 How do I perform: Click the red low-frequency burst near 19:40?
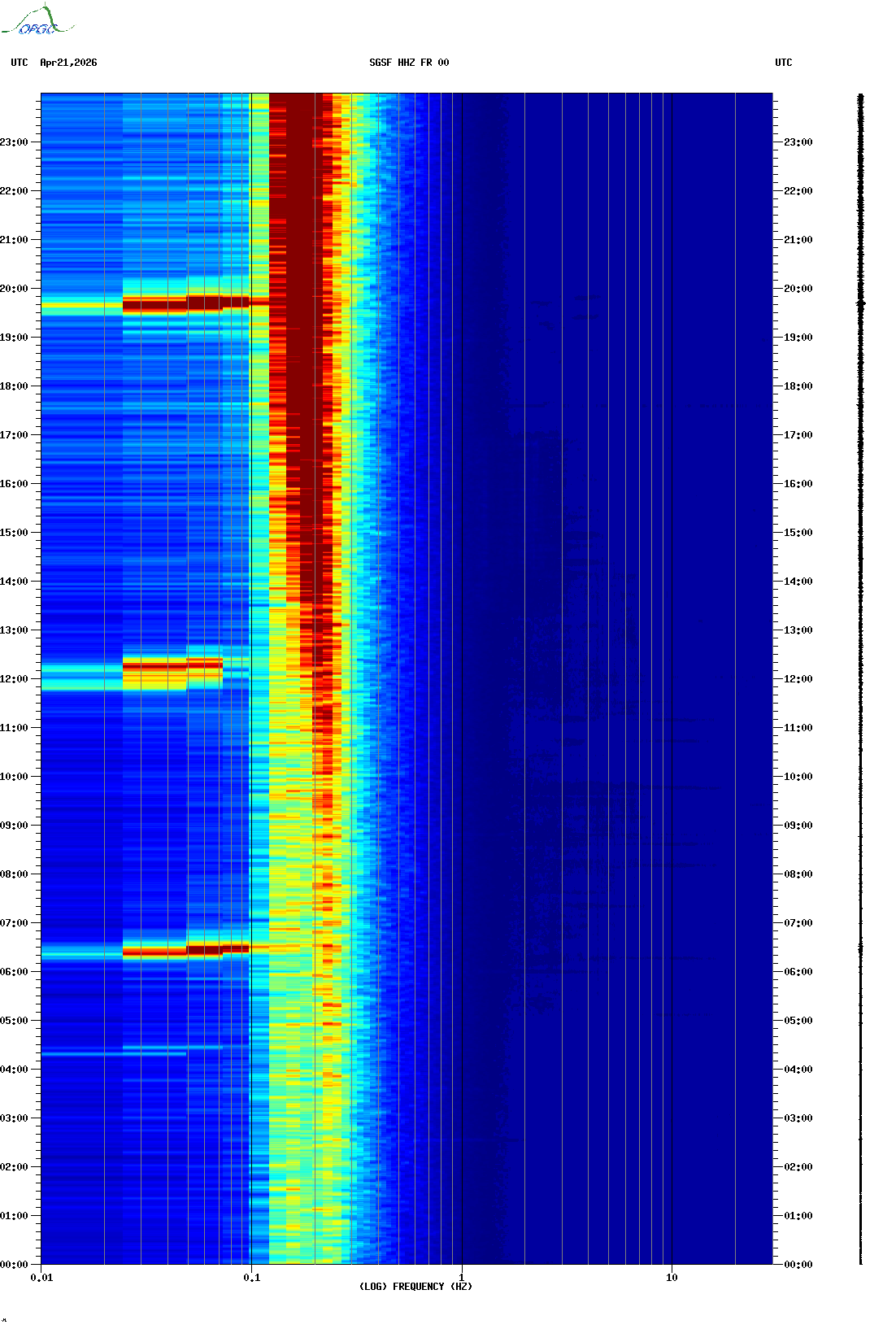tap(185, 304)
